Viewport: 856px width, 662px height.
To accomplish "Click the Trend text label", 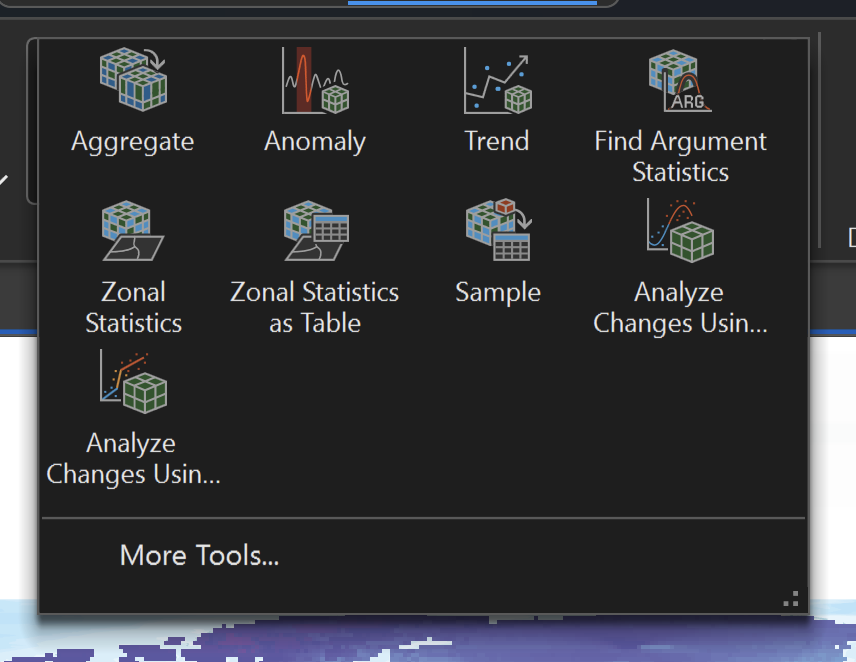I will point(497,142).
